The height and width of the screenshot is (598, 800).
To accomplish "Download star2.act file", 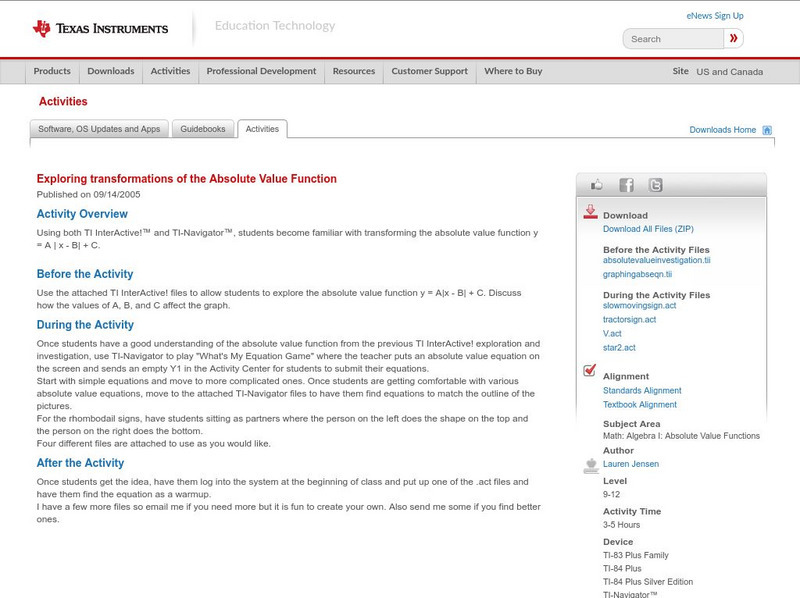I will point(619,347).
